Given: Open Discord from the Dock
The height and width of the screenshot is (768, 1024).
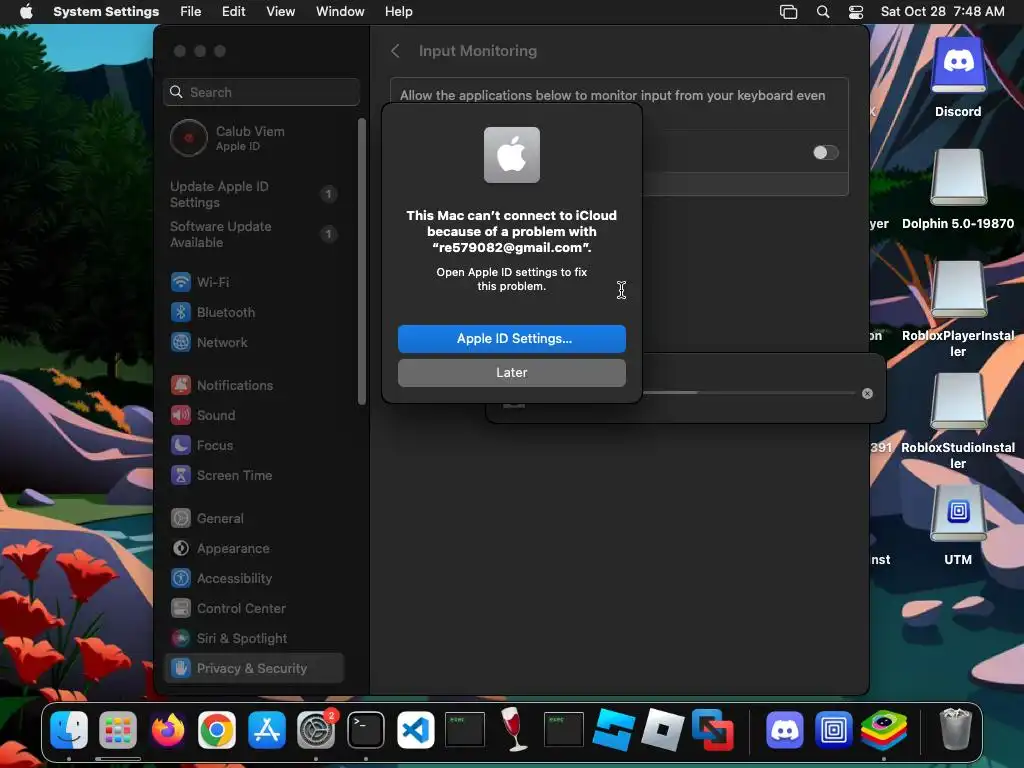Looking at the screenshot, I should pos(784,729).
